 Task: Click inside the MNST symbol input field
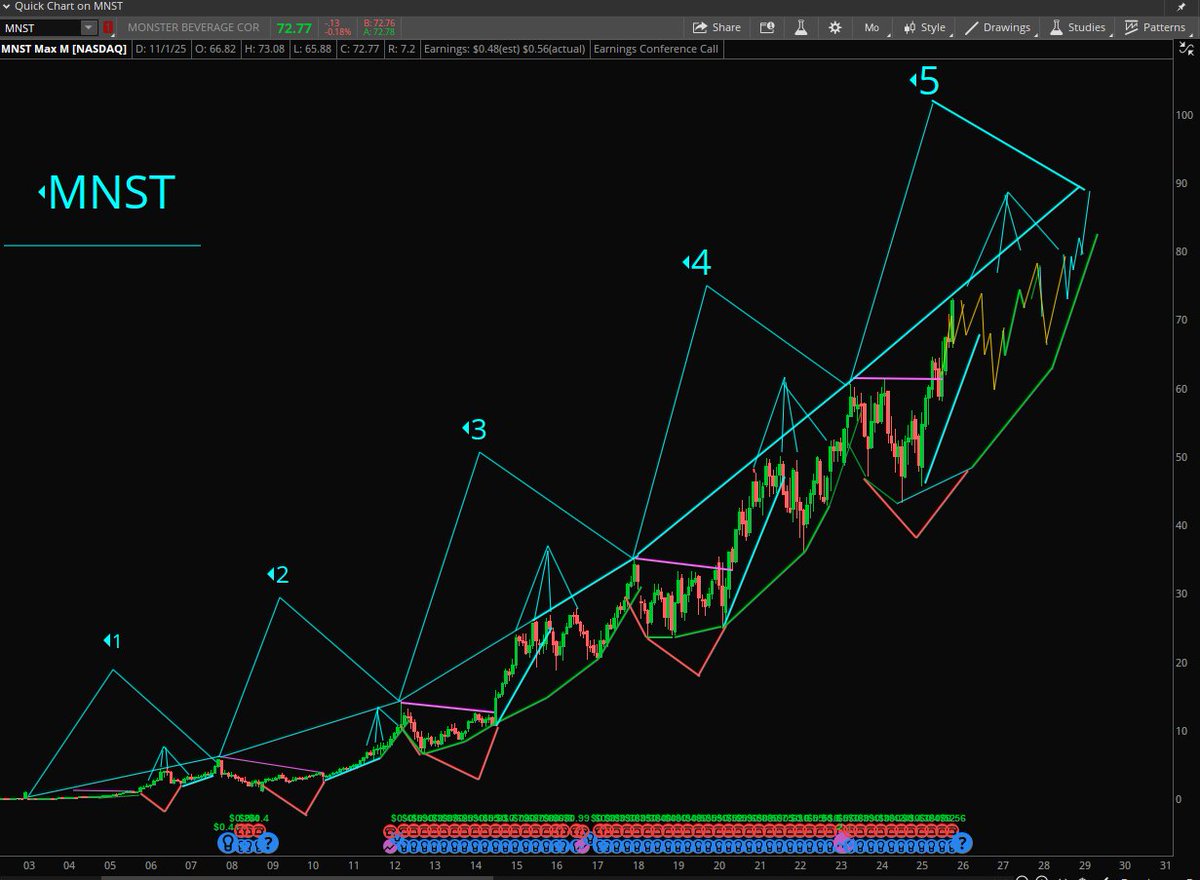(40, 28)
